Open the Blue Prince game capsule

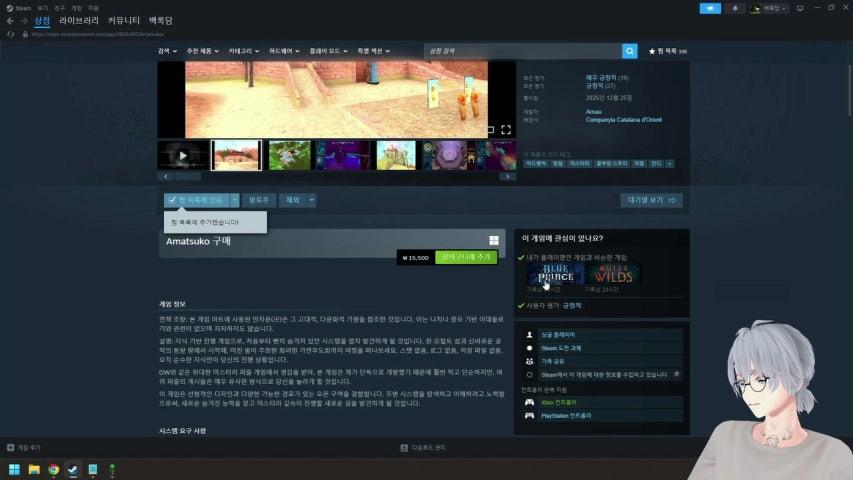pyautogui.click(x=555, y=274)
